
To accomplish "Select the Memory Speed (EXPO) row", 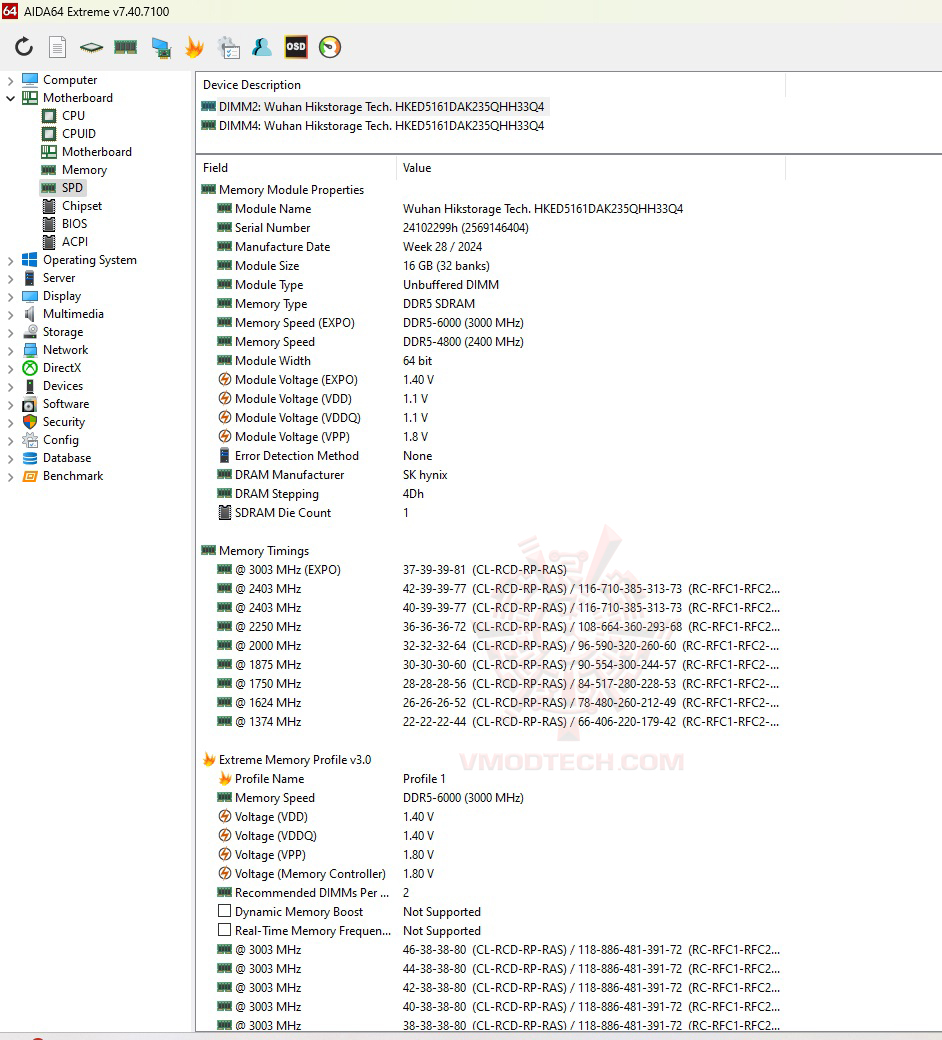I will tap(370, 322).
